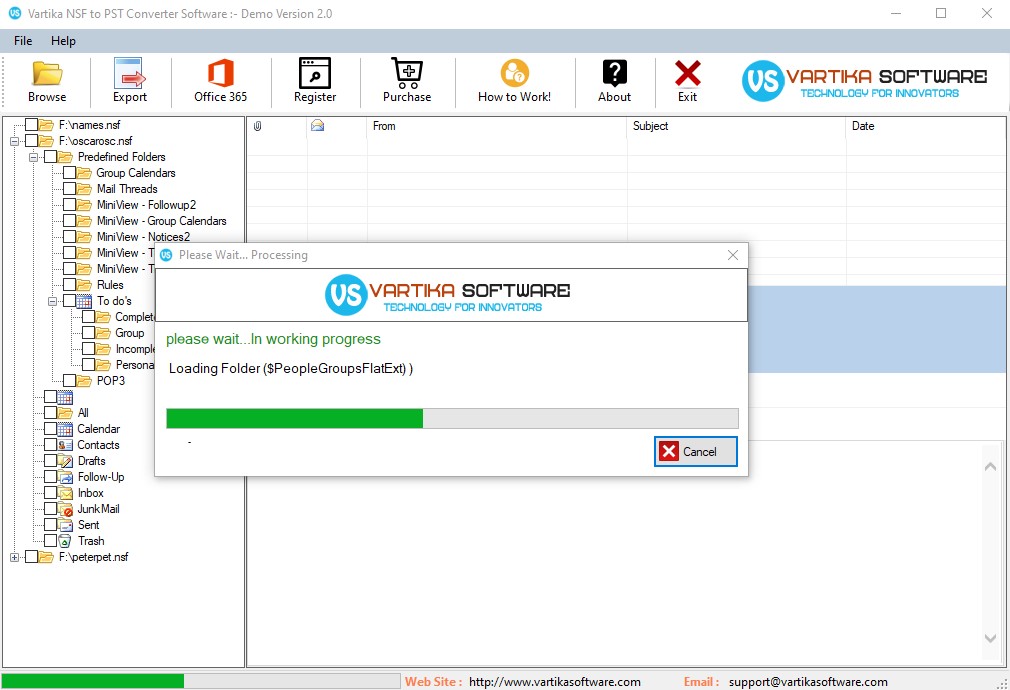Tick the Contacts checkbox
Image resolution: width=1010 pixels, height=690 pixels.
[x=50, y=445]
